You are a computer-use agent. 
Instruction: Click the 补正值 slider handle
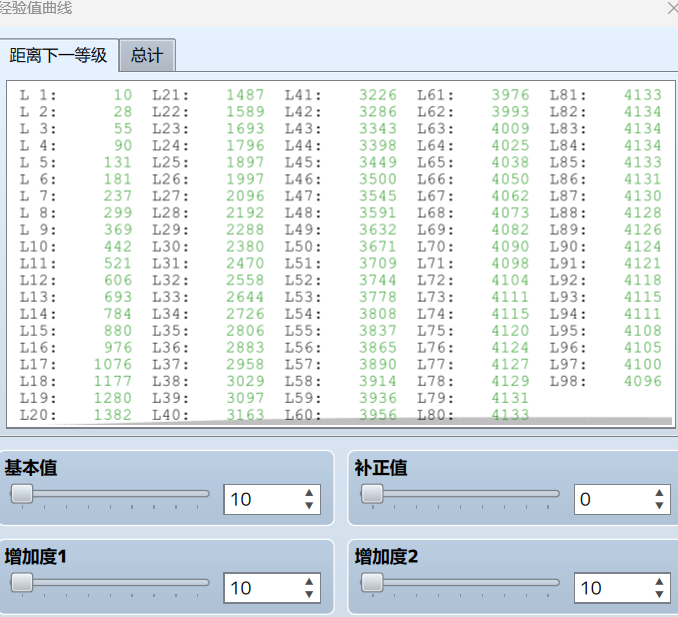[x=372, y=493]
